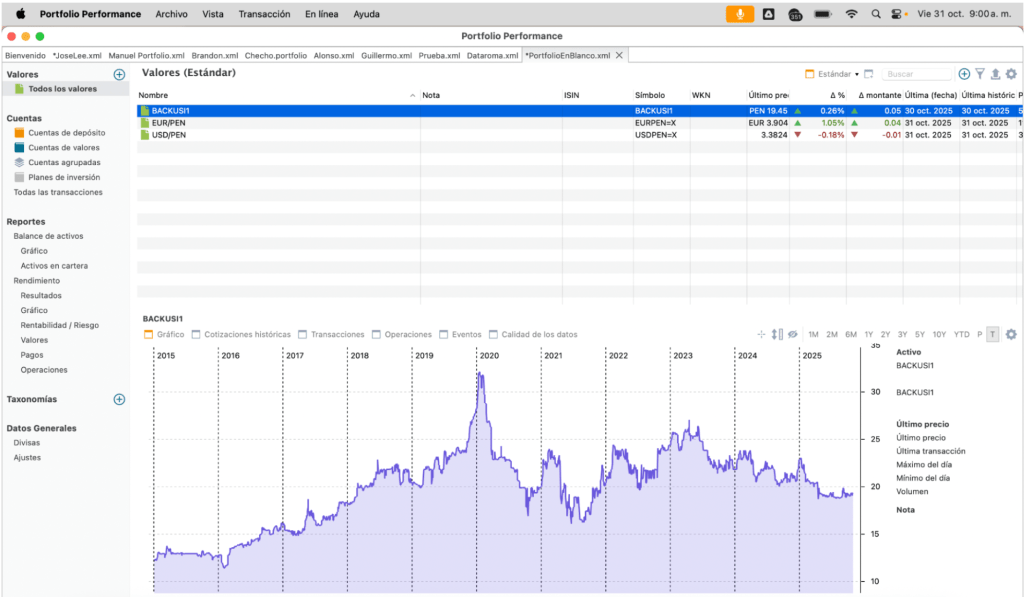Image resolution: width=1024 pixels, height=597 pixels.
Task: Open the Estándar view dropdown
Action: coord(833,74)
